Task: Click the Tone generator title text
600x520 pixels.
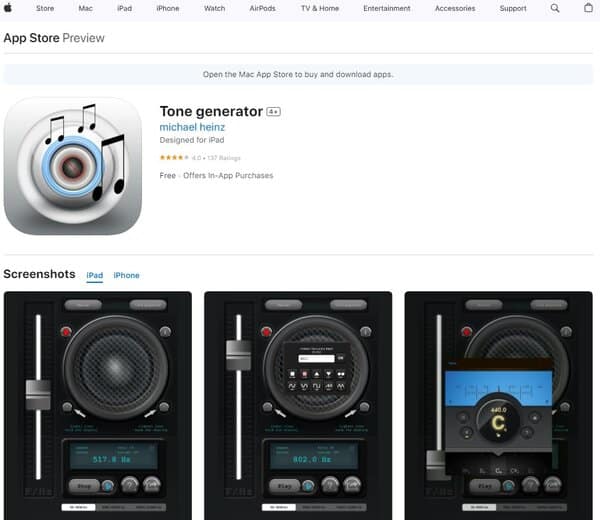Action: click(x=211, y=111)
